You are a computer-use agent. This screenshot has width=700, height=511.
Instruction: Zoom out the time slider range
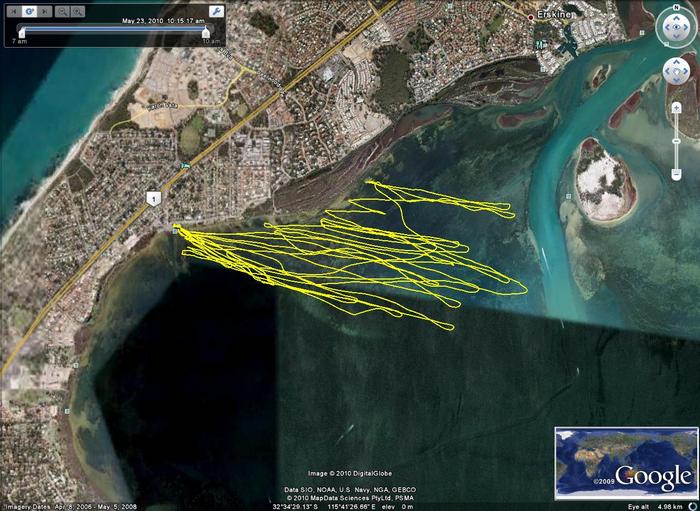(x=62, y=10)
